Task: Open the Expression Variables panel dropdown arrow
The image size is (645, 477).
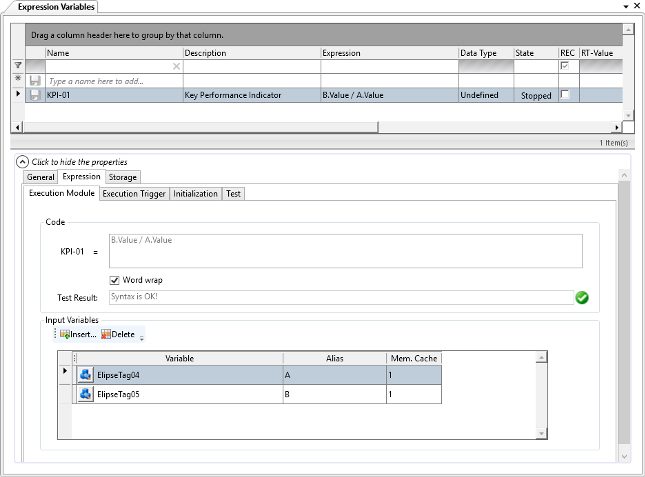Action: pos(626,6)
